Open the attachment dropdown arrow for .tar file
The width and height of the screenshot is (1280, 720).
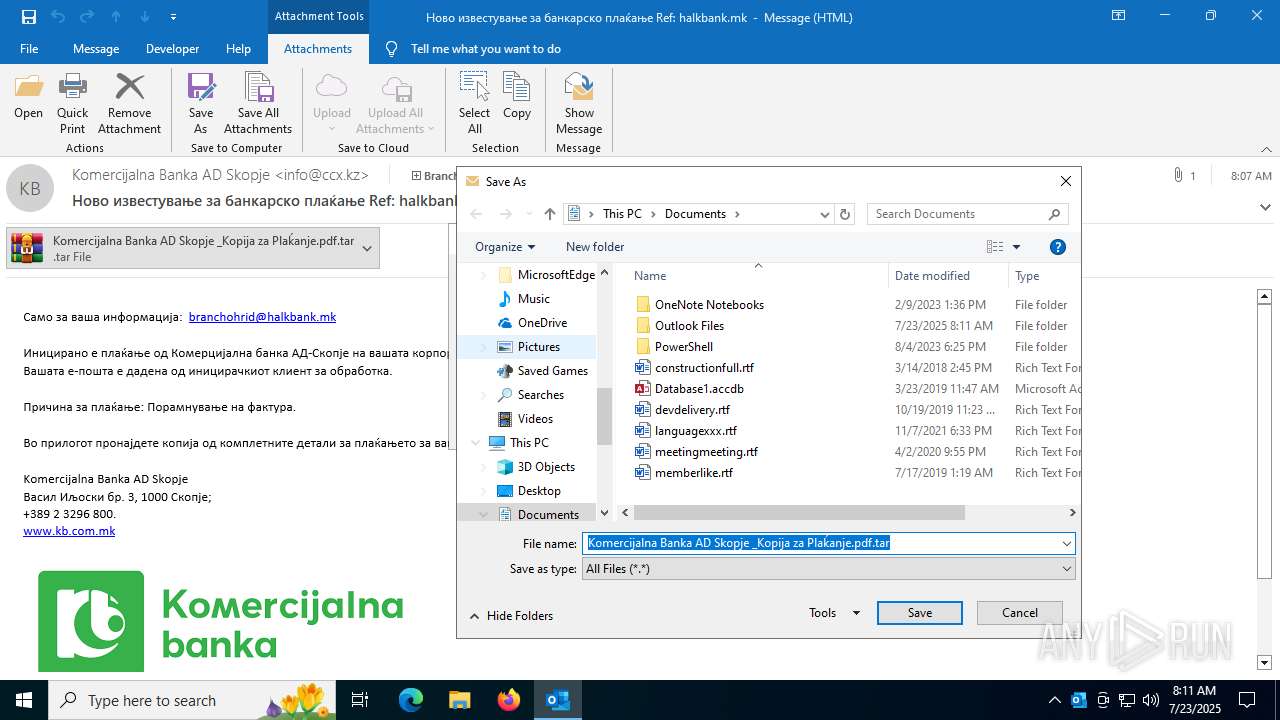pos(367,248)
